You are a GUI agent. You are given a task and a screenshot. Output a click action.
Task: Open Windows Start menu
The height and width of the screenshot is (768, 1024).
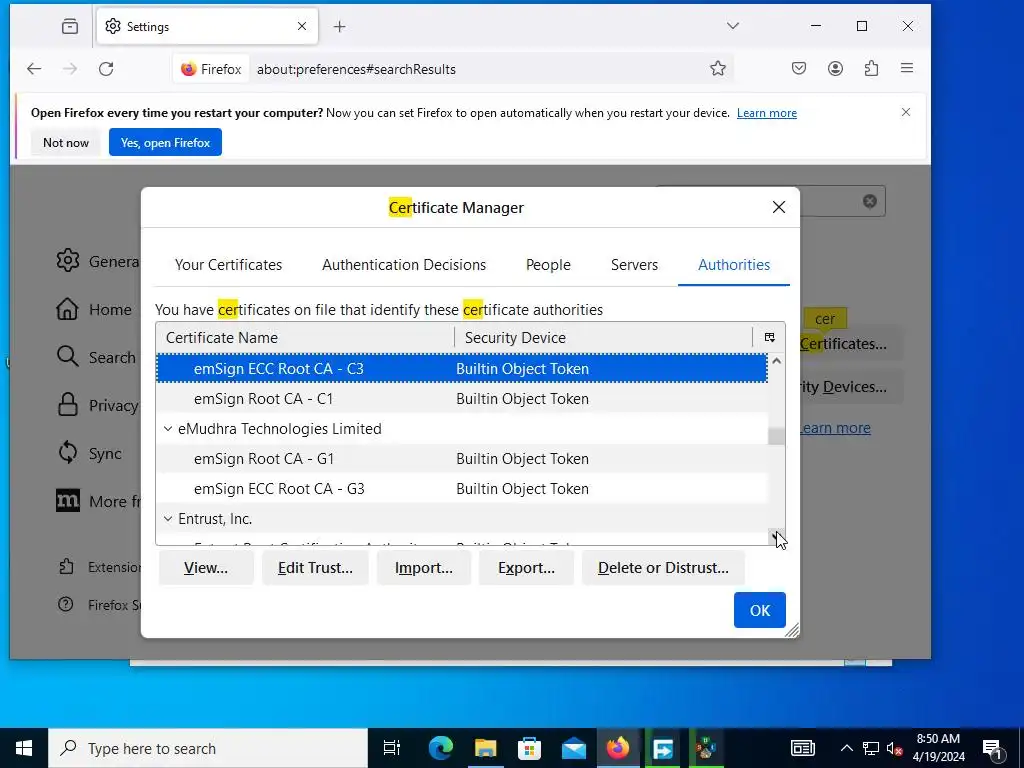pyautogui.click(x=24, y=748)
